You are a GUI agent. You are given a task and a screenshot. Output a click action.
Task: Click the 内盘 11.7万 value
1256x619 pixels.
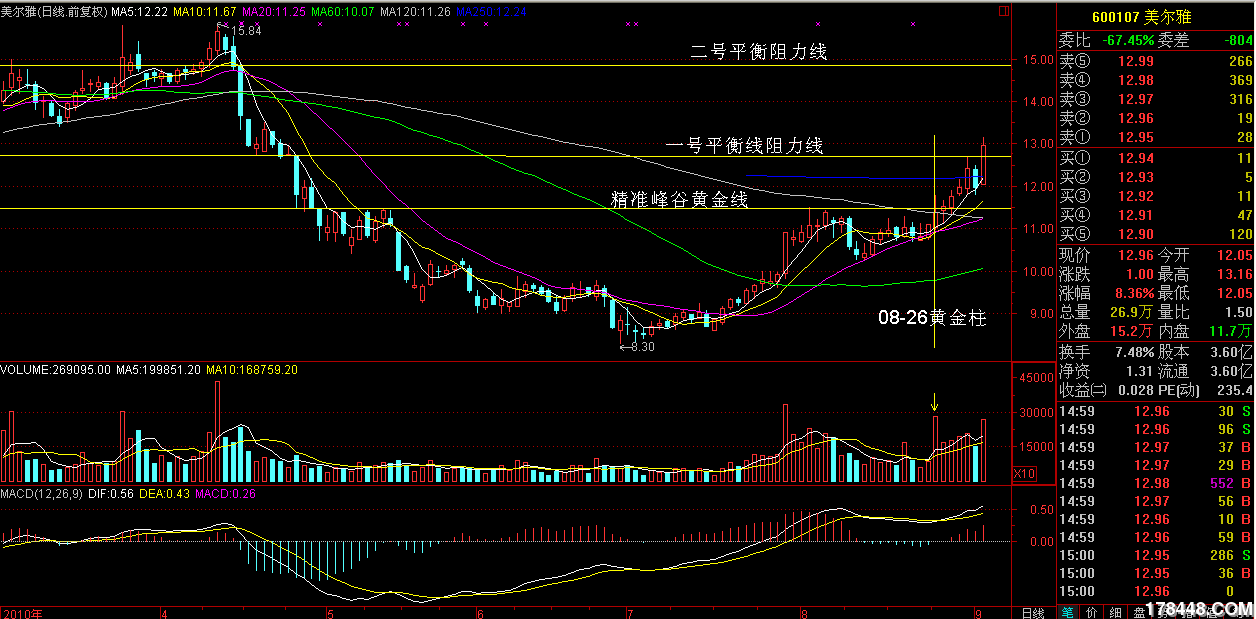pos(1229,331)
